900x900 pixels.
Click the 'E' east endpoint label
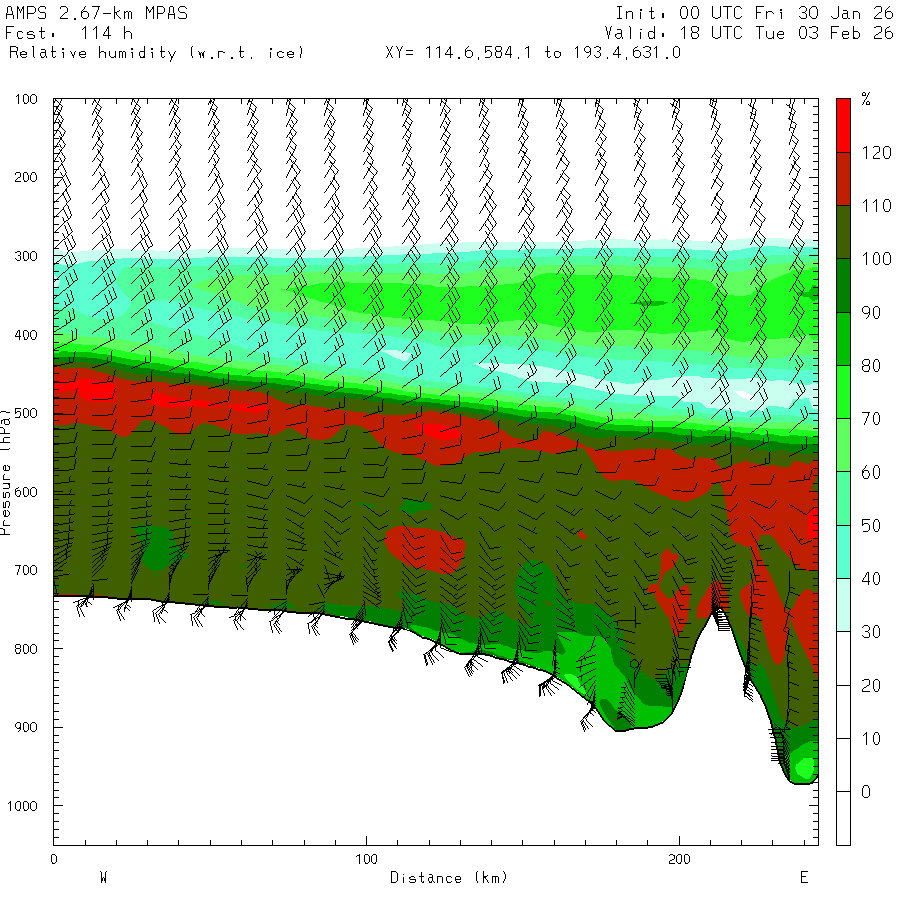(x=804, y=878)
